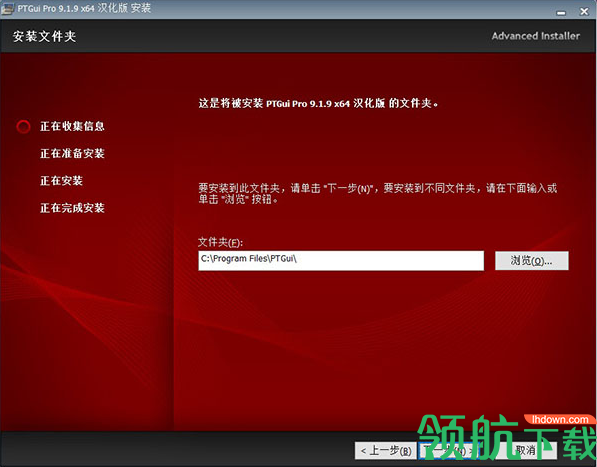Minimize the installer window
This screenshot has width=597, height=467.
[x=561, y=13]
